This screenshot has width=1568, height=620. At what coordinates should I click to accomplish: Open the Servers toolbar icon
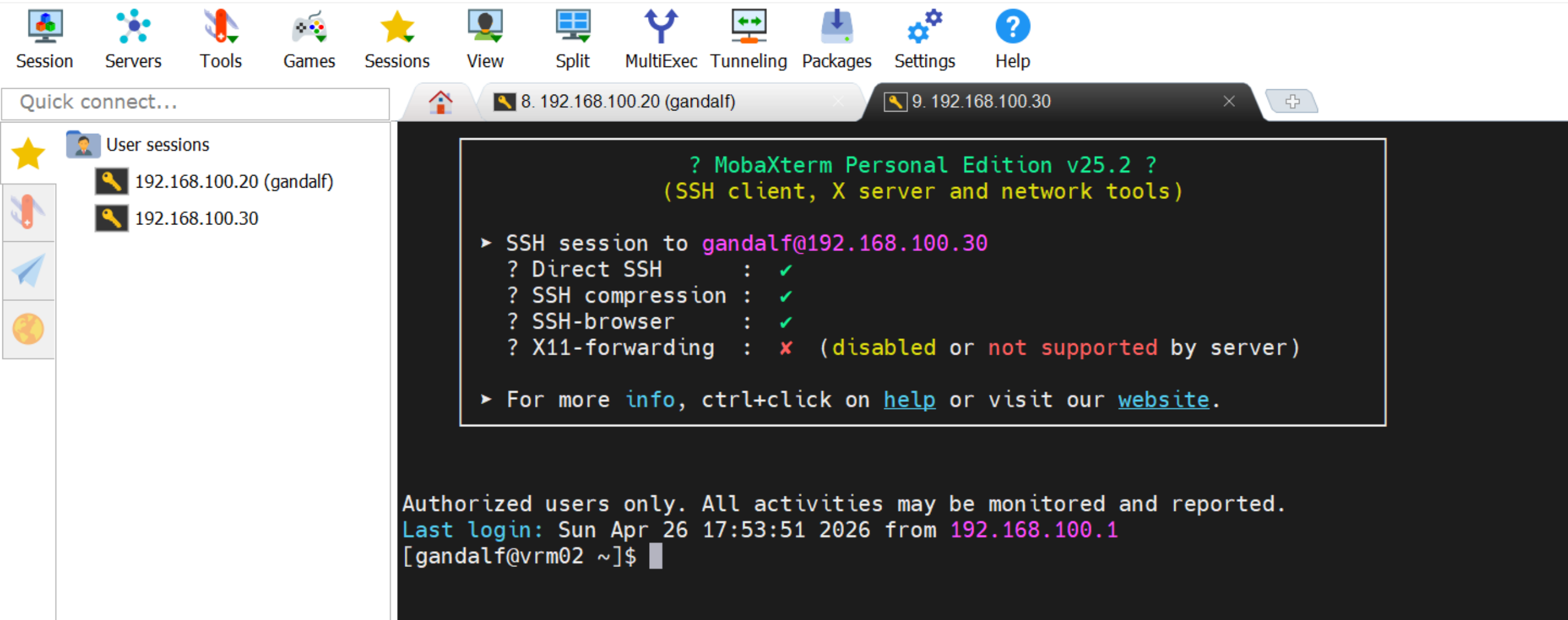click(133, 39)
